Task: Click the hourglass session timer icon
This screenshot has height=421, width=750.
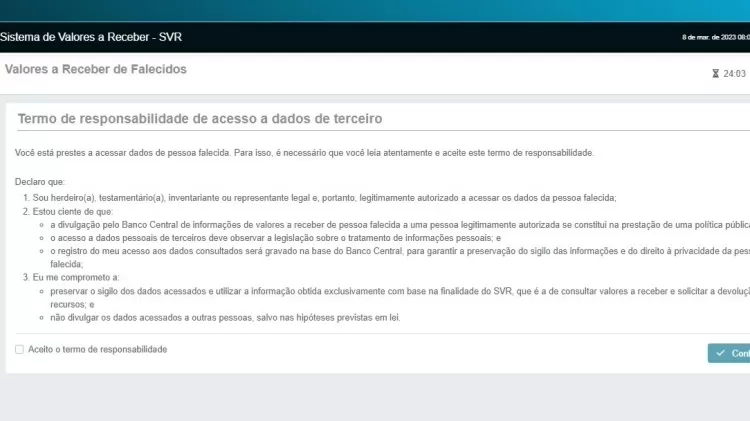Action: [x=715, y=74]
